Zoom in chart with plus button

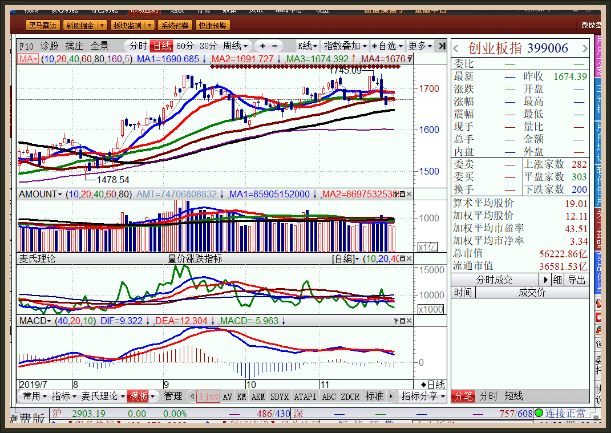coord(262,46)
